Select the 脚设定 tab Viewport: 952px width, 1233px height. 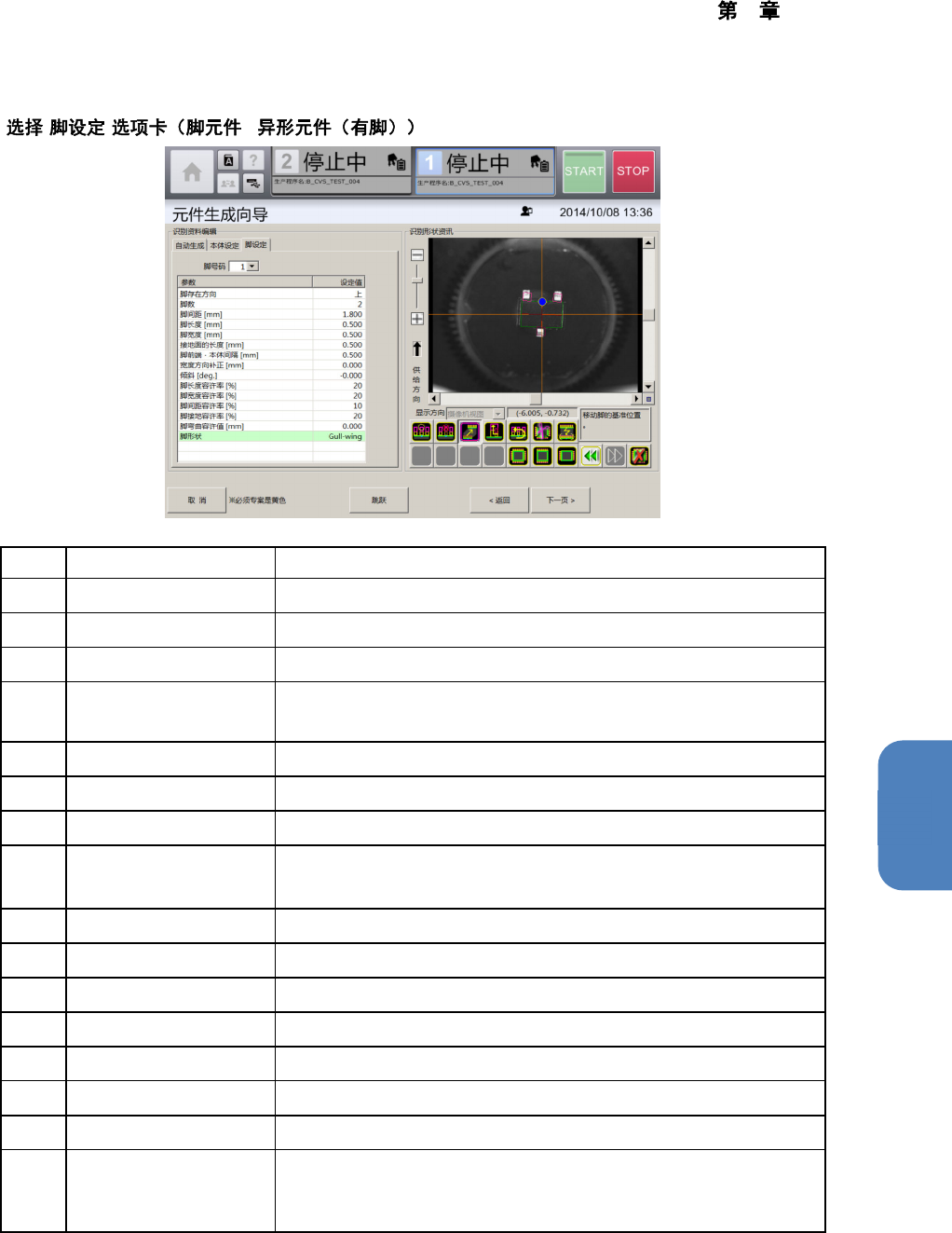[256, 245]
